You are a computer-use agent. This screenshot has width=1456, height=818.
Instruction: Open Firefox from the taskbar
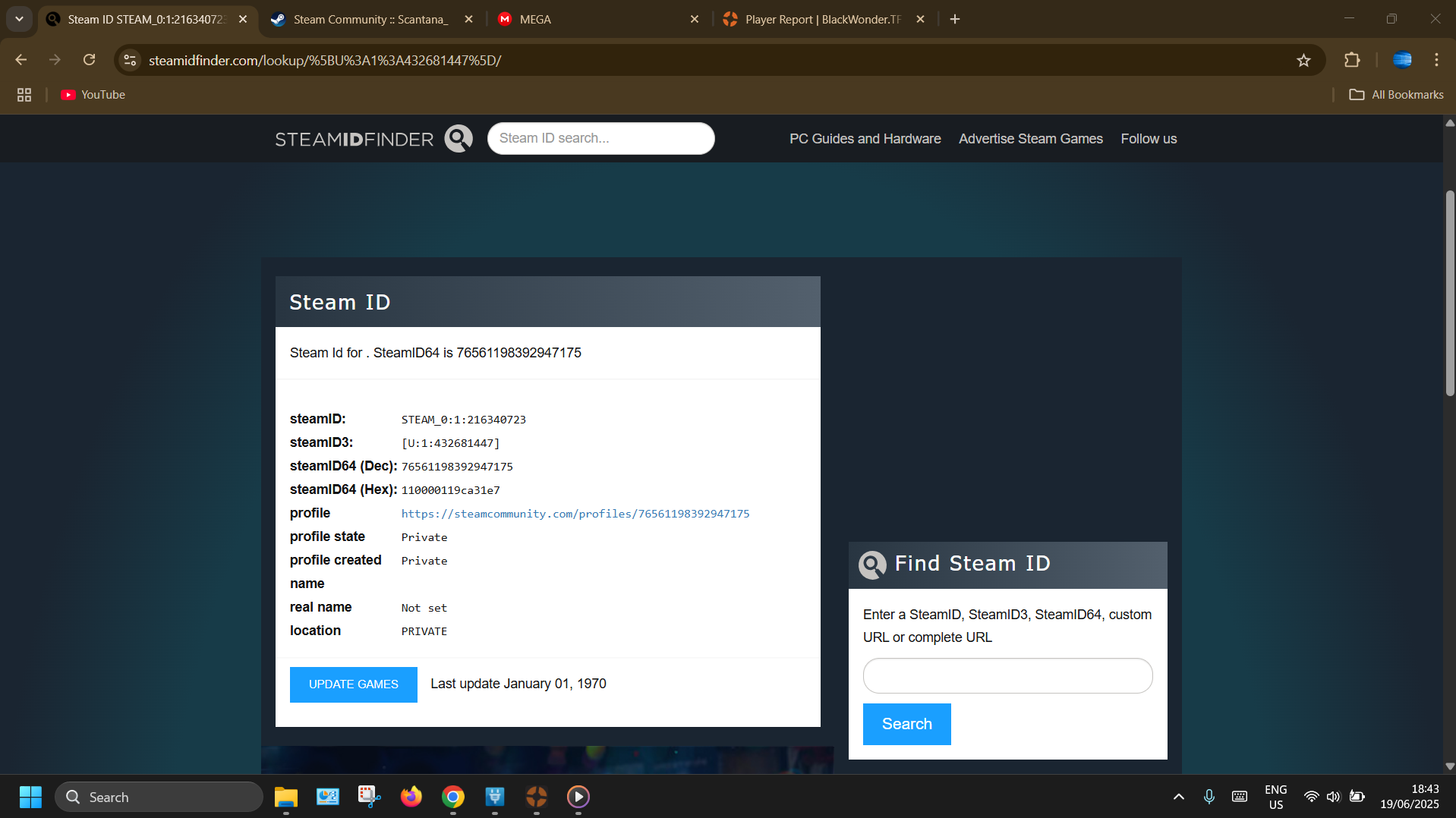(411, 797)
